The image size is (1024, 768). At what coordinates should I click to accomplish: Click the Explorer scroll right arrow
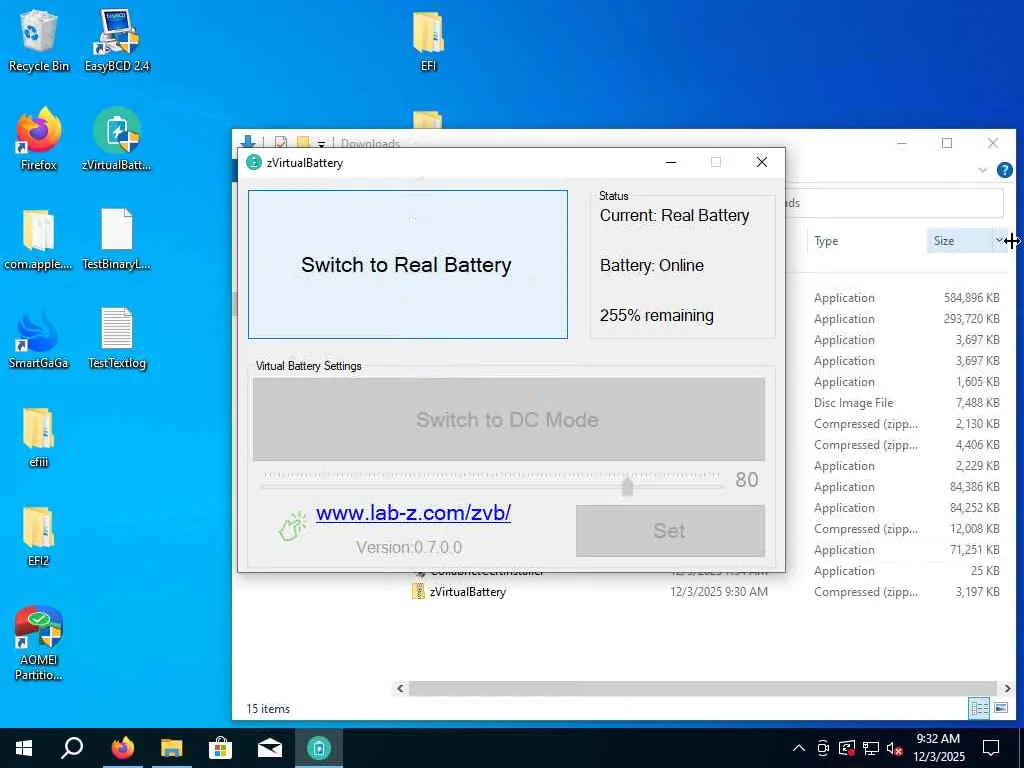pos(1007,688)
